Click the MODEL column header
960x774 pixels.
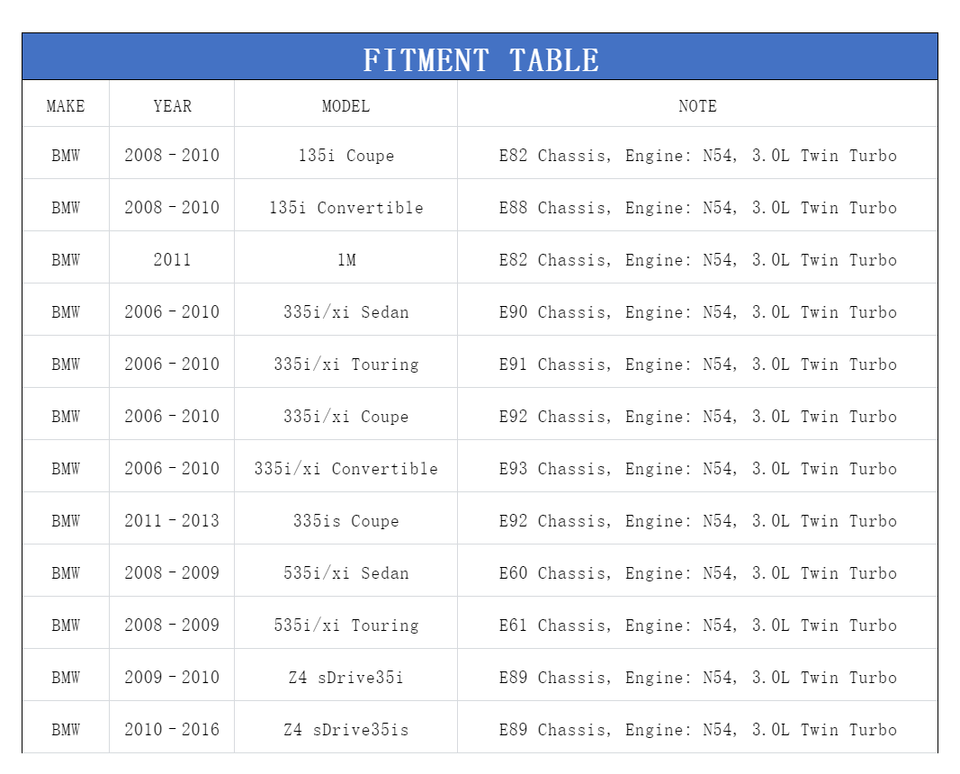[346, 106]
